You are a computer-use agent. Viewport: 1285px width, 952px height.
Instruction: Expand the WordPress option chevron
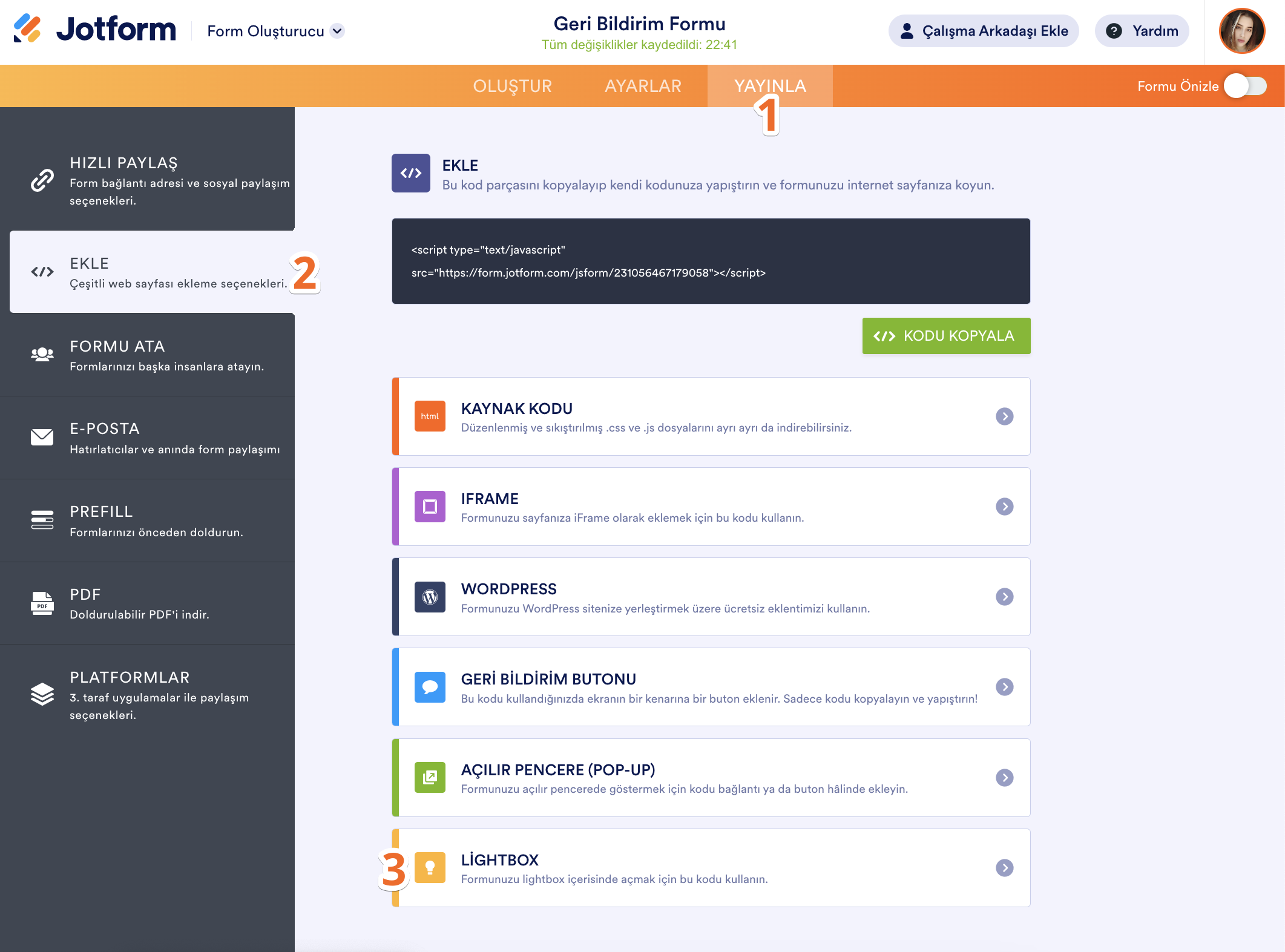point(1004,597)
